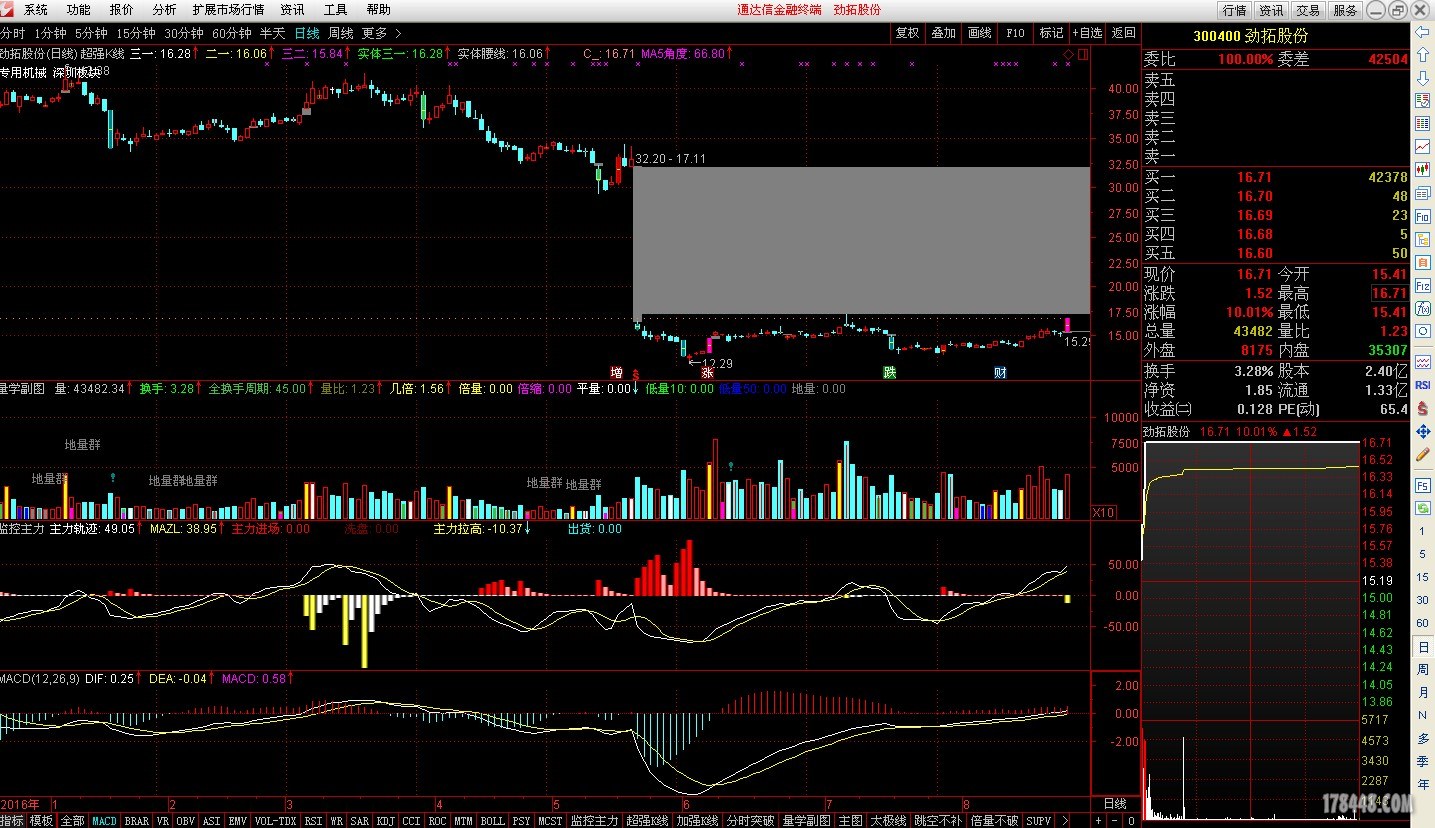Expand the 更多 periods dropdown

click(x=382, y=33)
